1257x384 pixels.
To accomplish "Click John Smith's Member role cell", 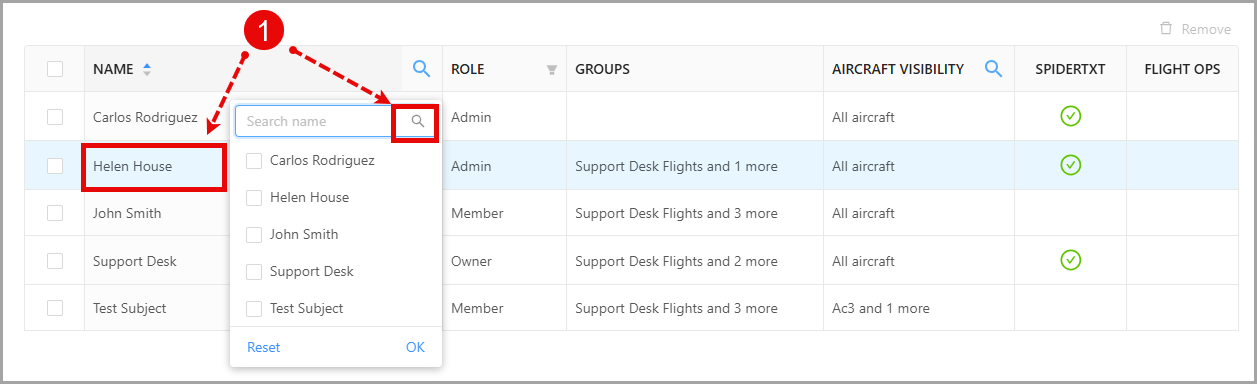I will pos(477,213).
